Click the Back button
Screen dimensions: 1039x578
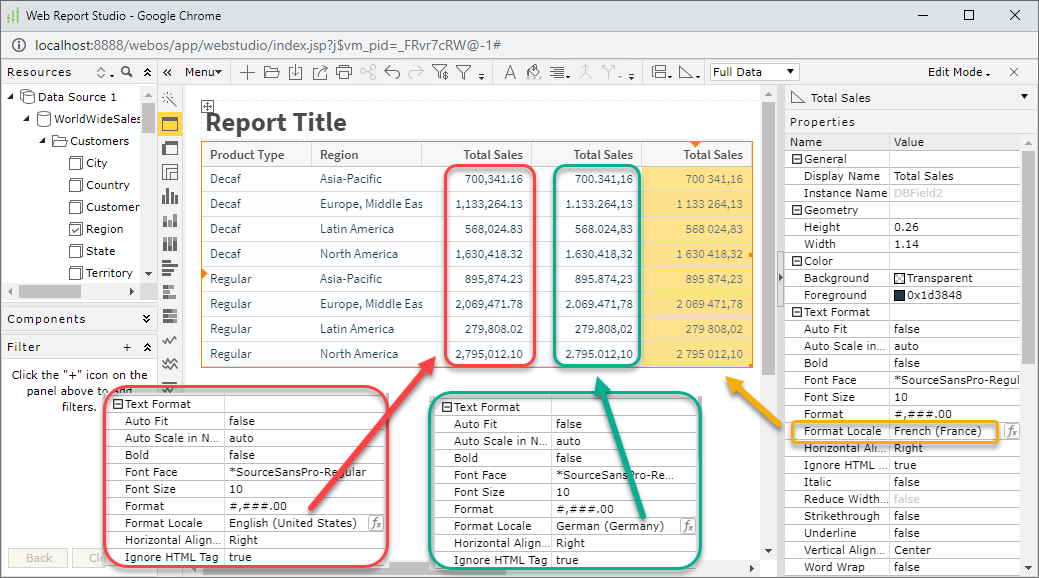tap(38, 558)
